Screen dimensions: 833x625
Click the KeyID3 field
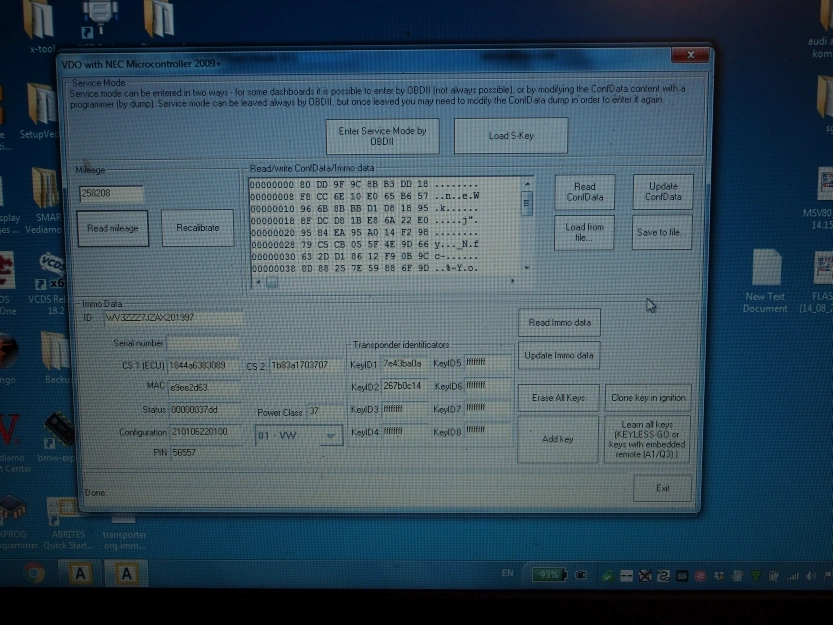coord(404,410)
